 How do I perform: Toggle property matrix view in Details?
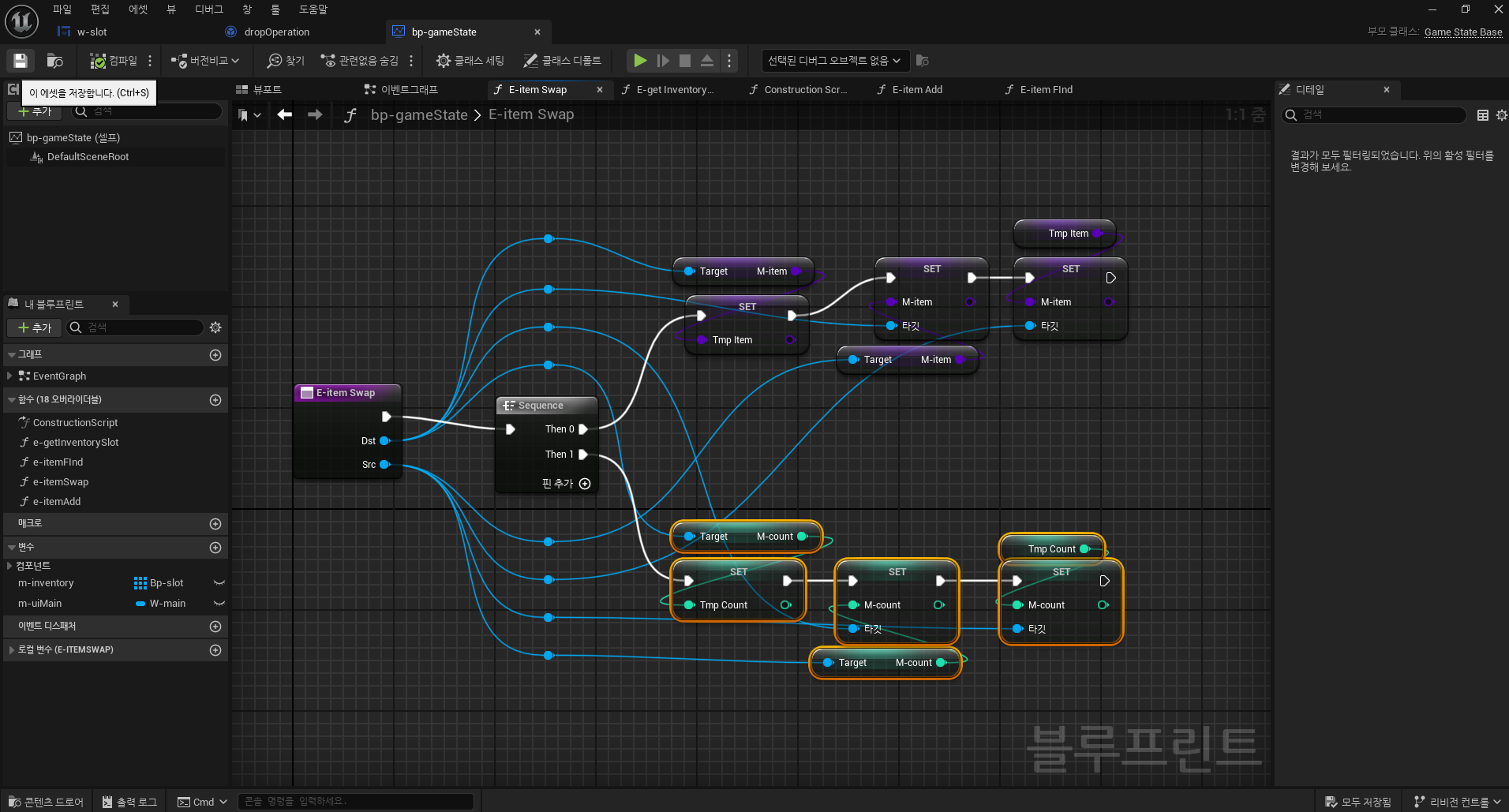[1483, 115]
